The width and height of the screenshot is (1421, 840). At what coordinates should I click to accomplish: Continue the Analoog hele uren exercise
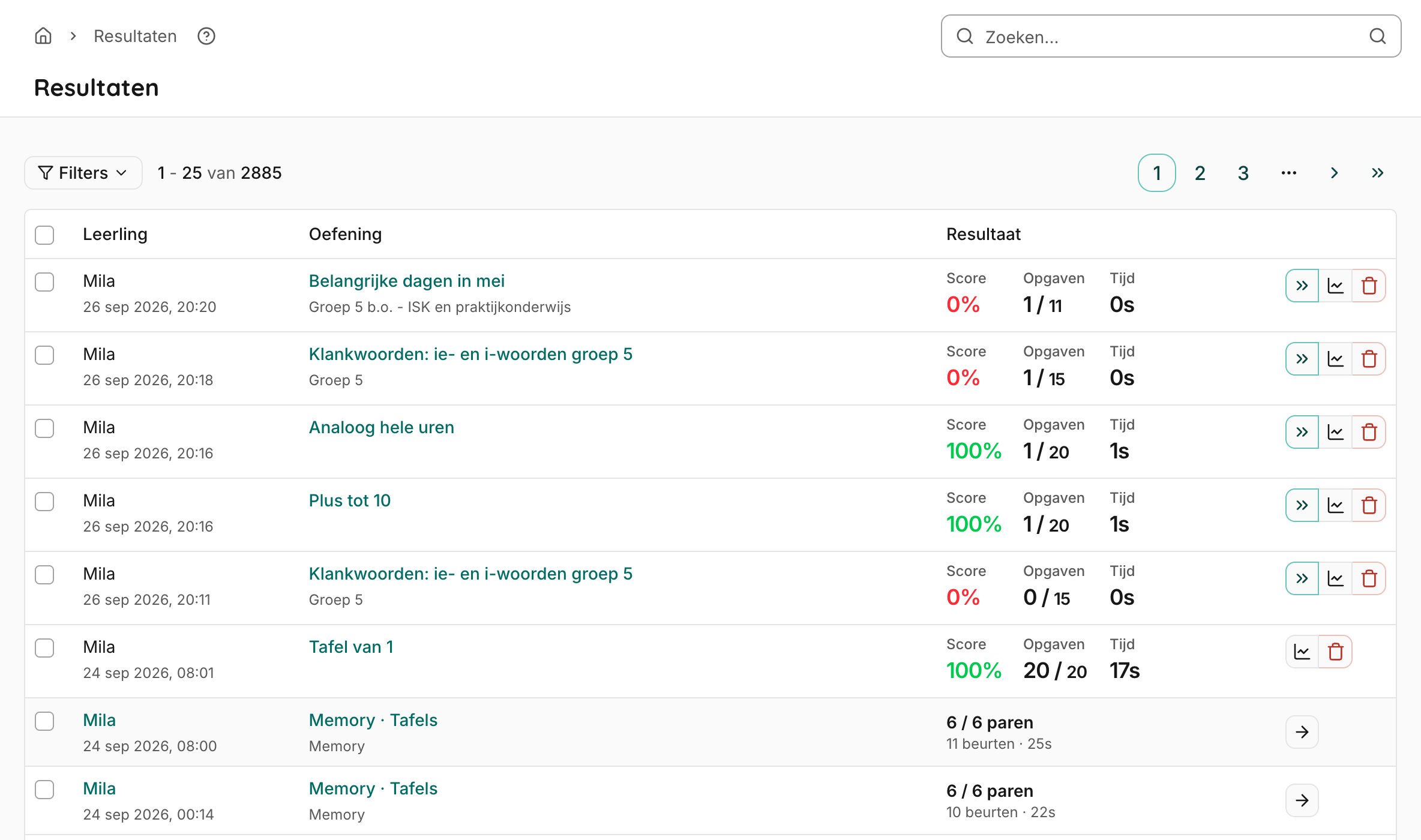1302,432
